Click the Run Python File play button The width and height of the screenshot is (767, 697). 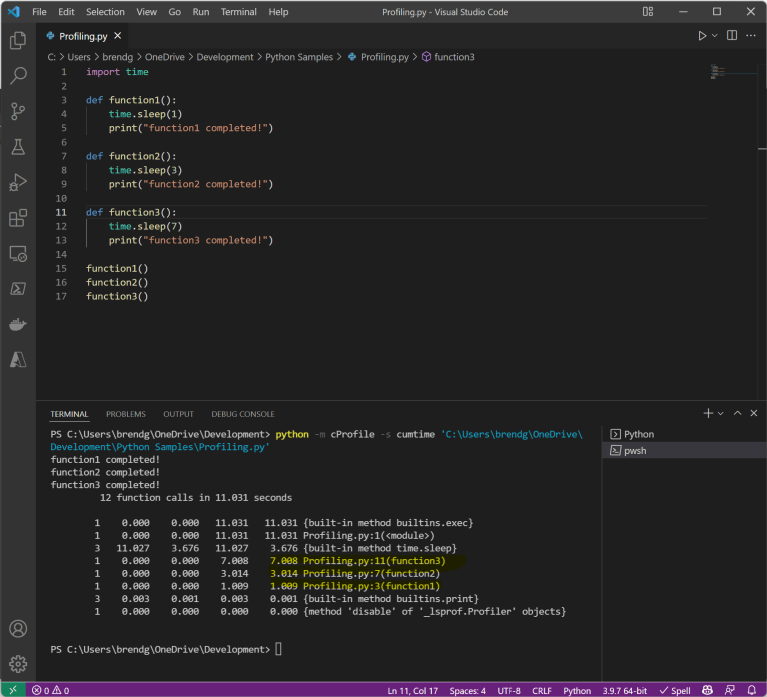[x=702, y=36]
